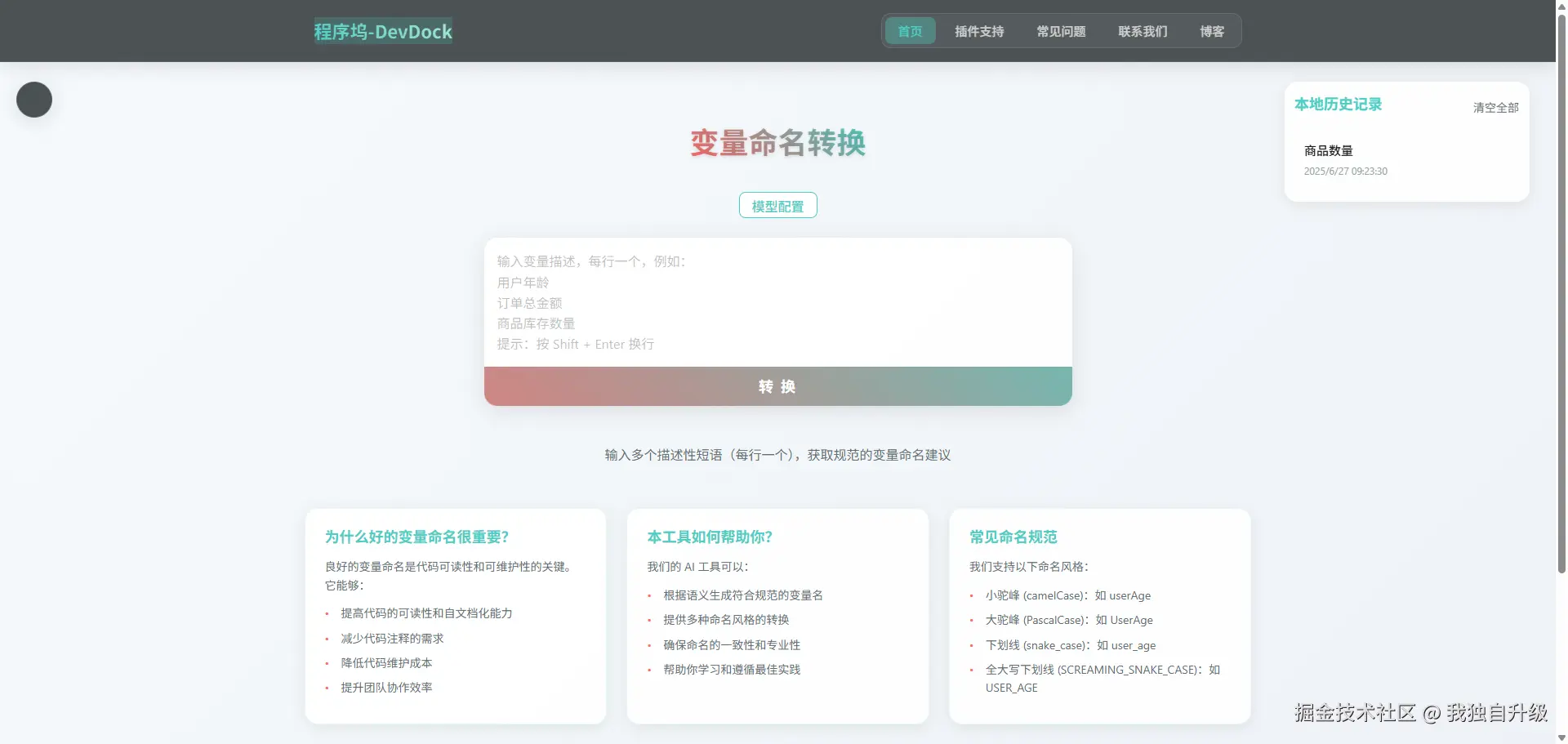Open the 联系我们 page
The image size is (1568, 744).
[x=1143, y=31]
